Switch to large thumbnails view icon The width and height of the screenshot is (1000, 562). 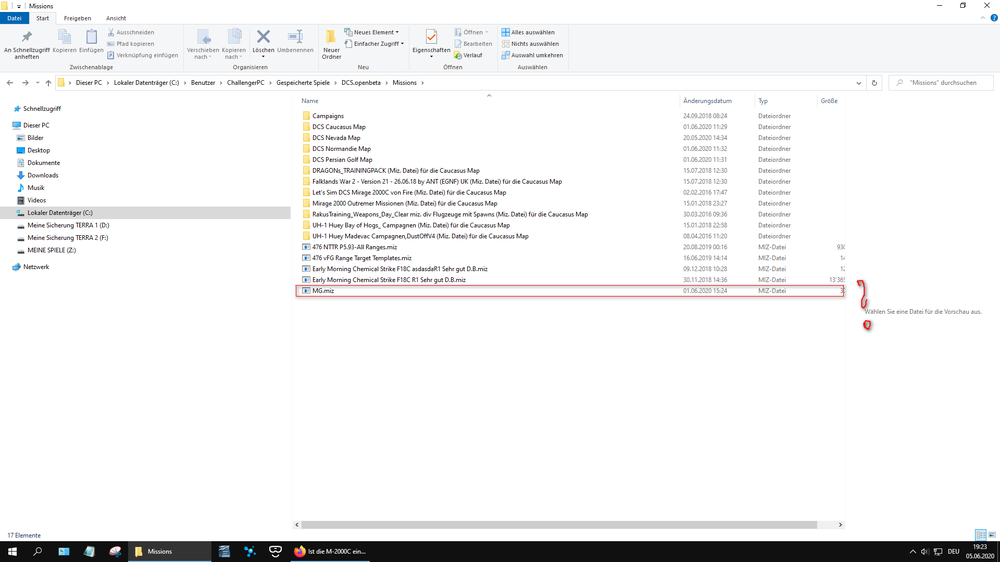point(992,535)
